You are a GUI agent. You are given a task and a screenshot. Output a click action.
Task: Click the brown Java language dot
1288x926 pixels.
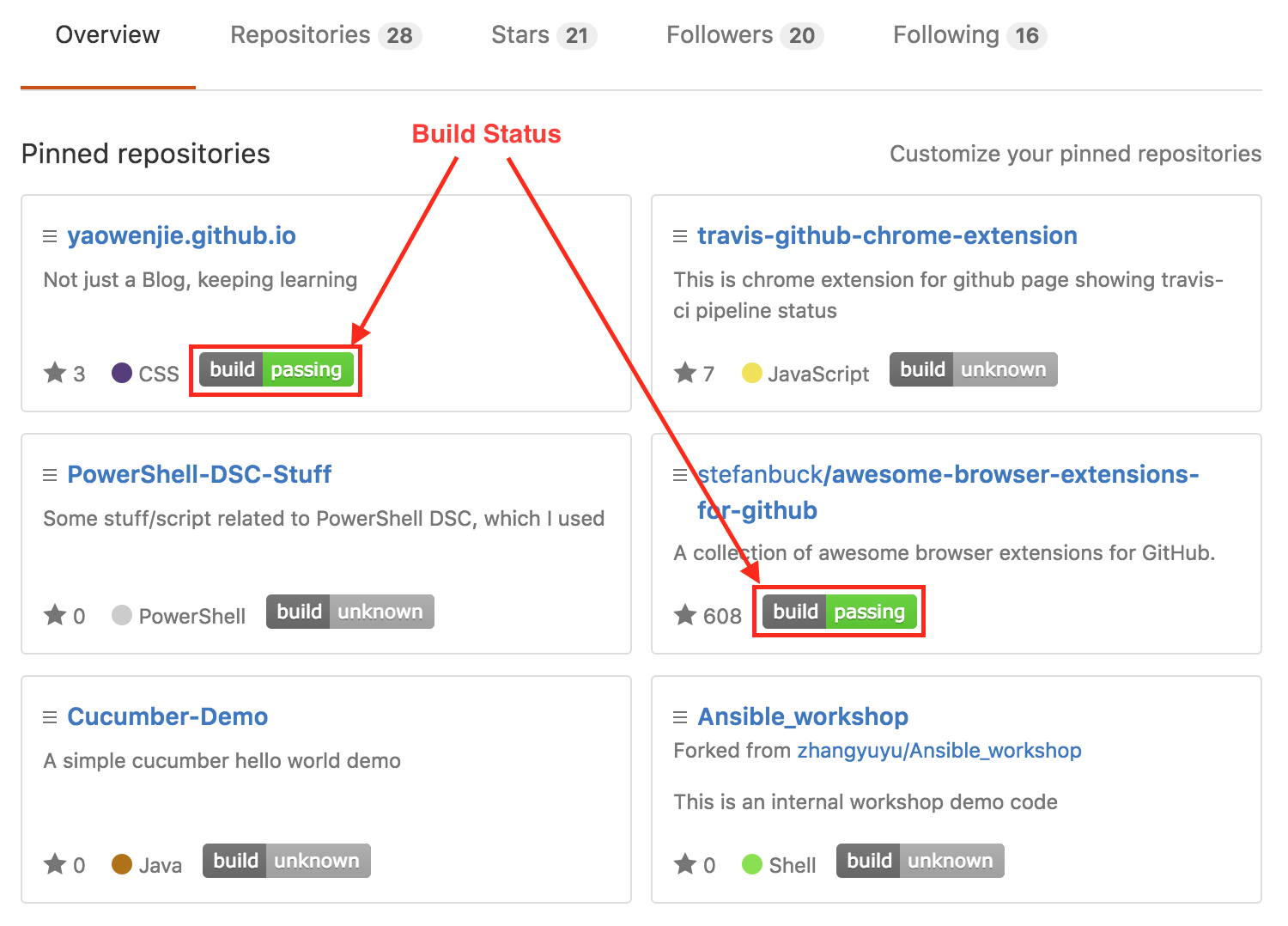[122, 864]
